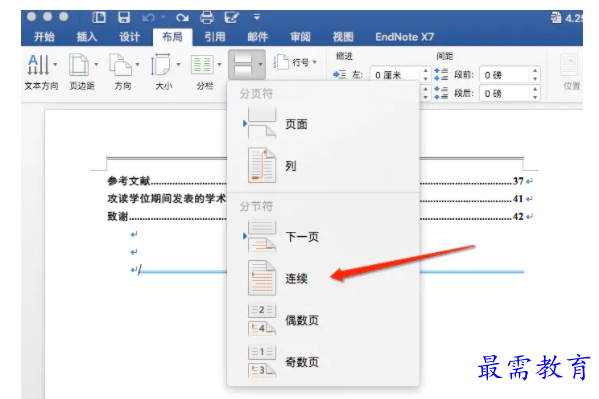Insert a 页面 page break
This screenshot has height=399, width=599.
pos(323,124)
